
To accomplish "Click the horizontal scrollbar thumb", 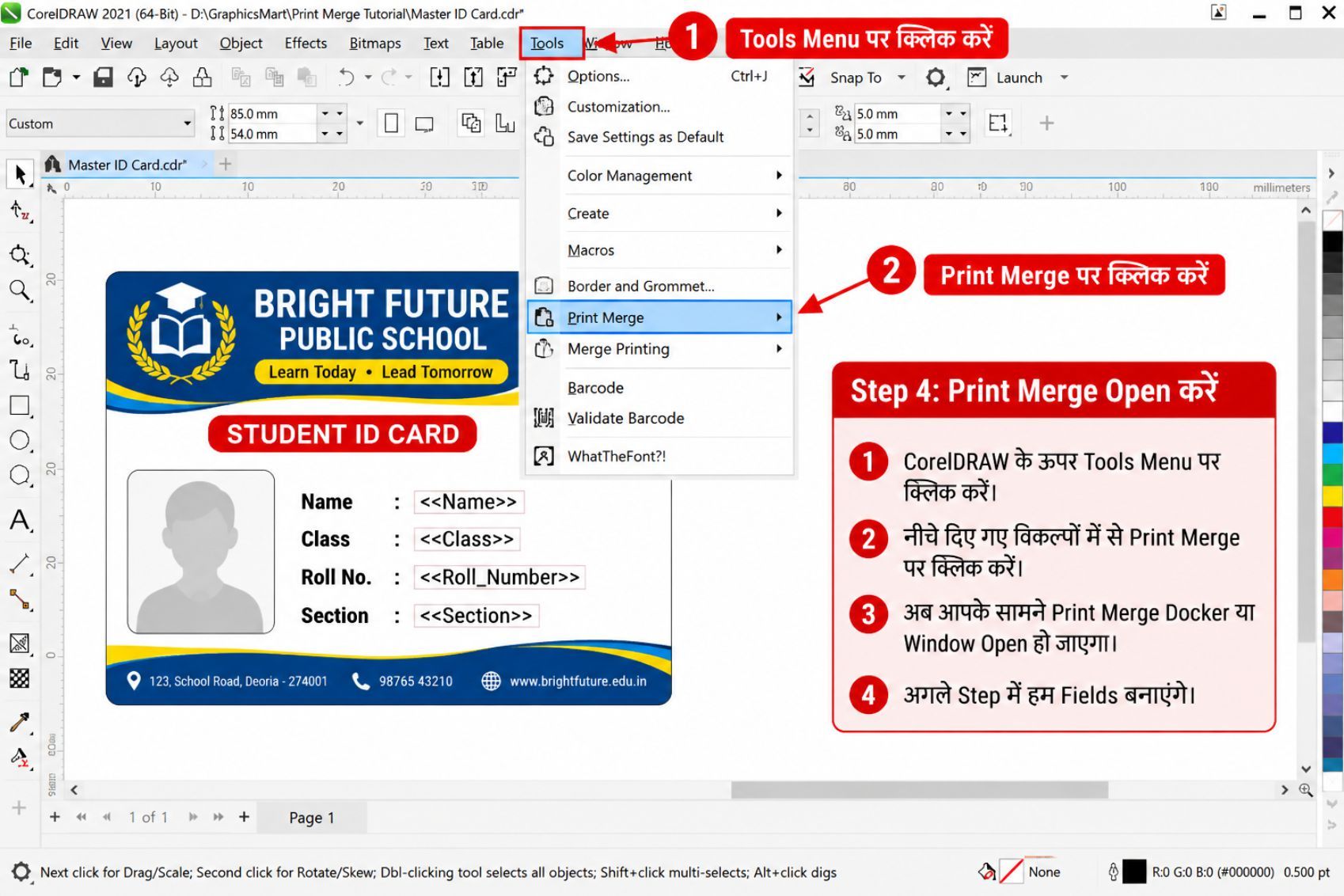I will click(919, 790).
